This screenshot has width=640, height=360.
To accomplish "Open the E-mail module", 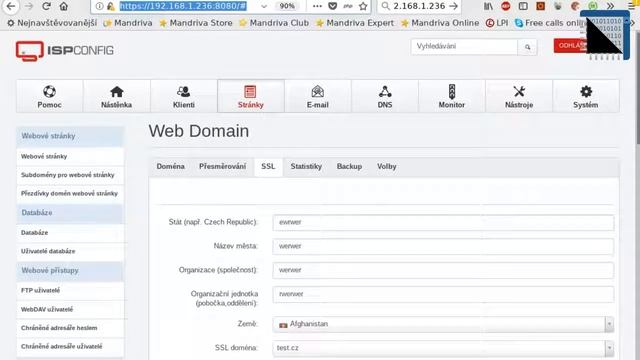I will (318, 96).
